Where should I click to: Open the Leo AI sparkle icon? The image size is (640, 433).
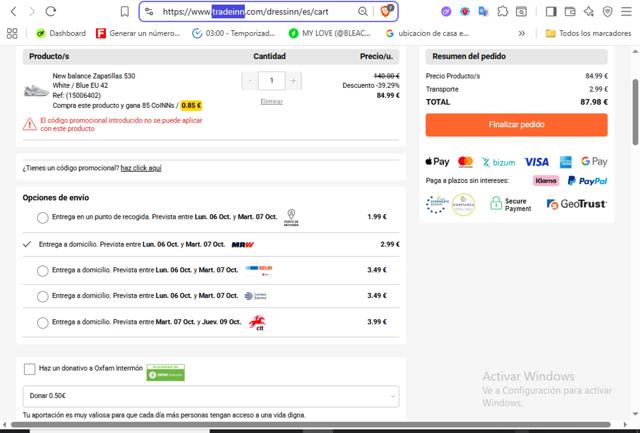pyautogui.click(x=589, y=11)
